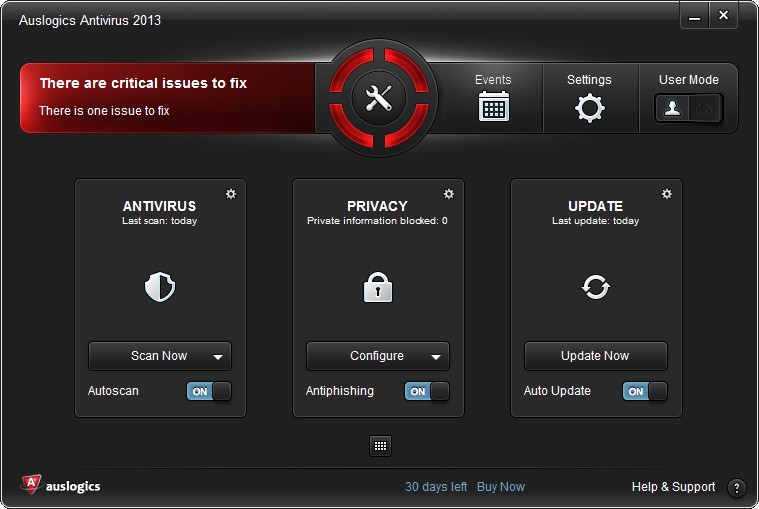Click the Update Now button
The image size is (759, 509).
click(595, 356)
